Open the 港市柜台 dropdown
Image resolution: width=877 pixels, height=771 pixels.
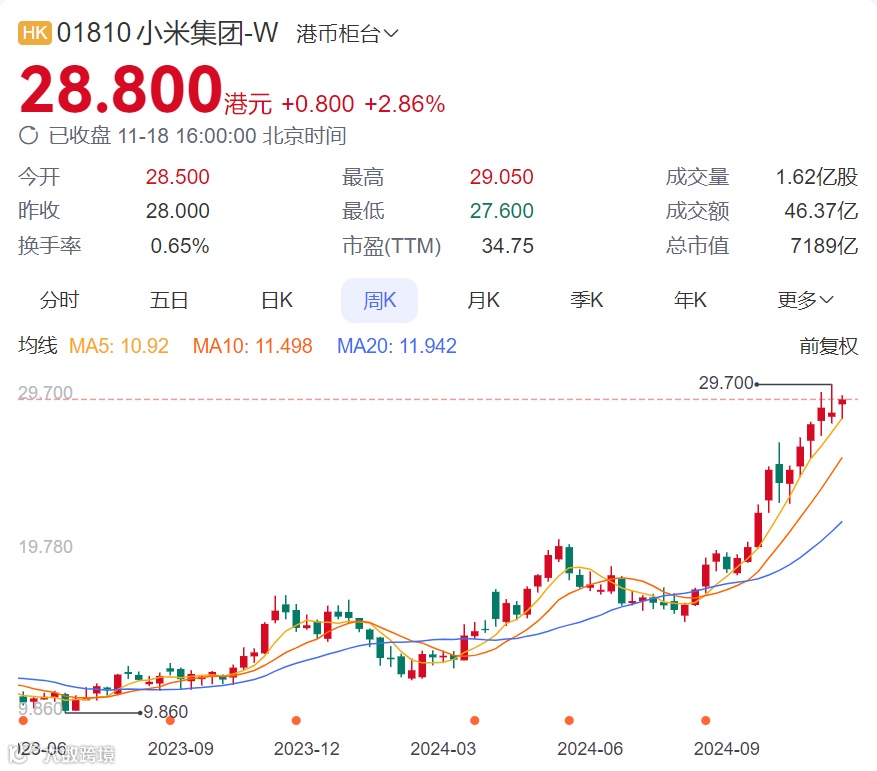click(347, 34)
